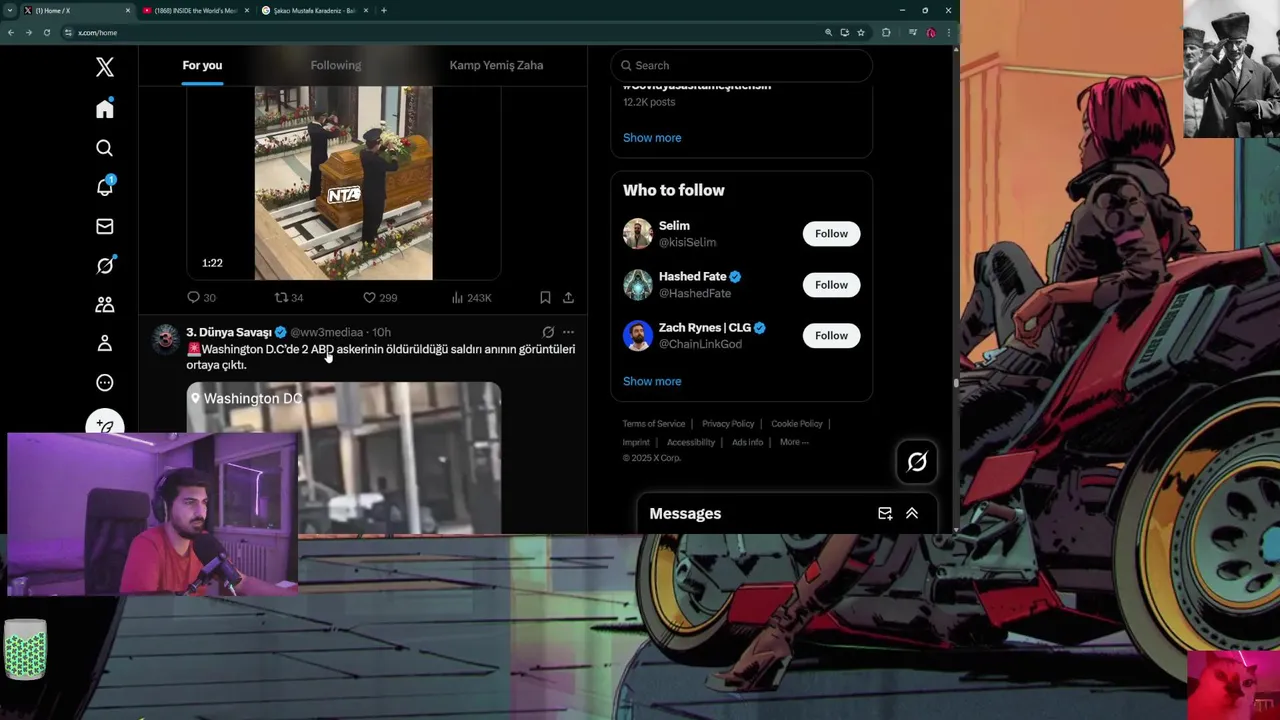Share the NTV video post
Screen dimensions: 1280x720
[568, 297]
